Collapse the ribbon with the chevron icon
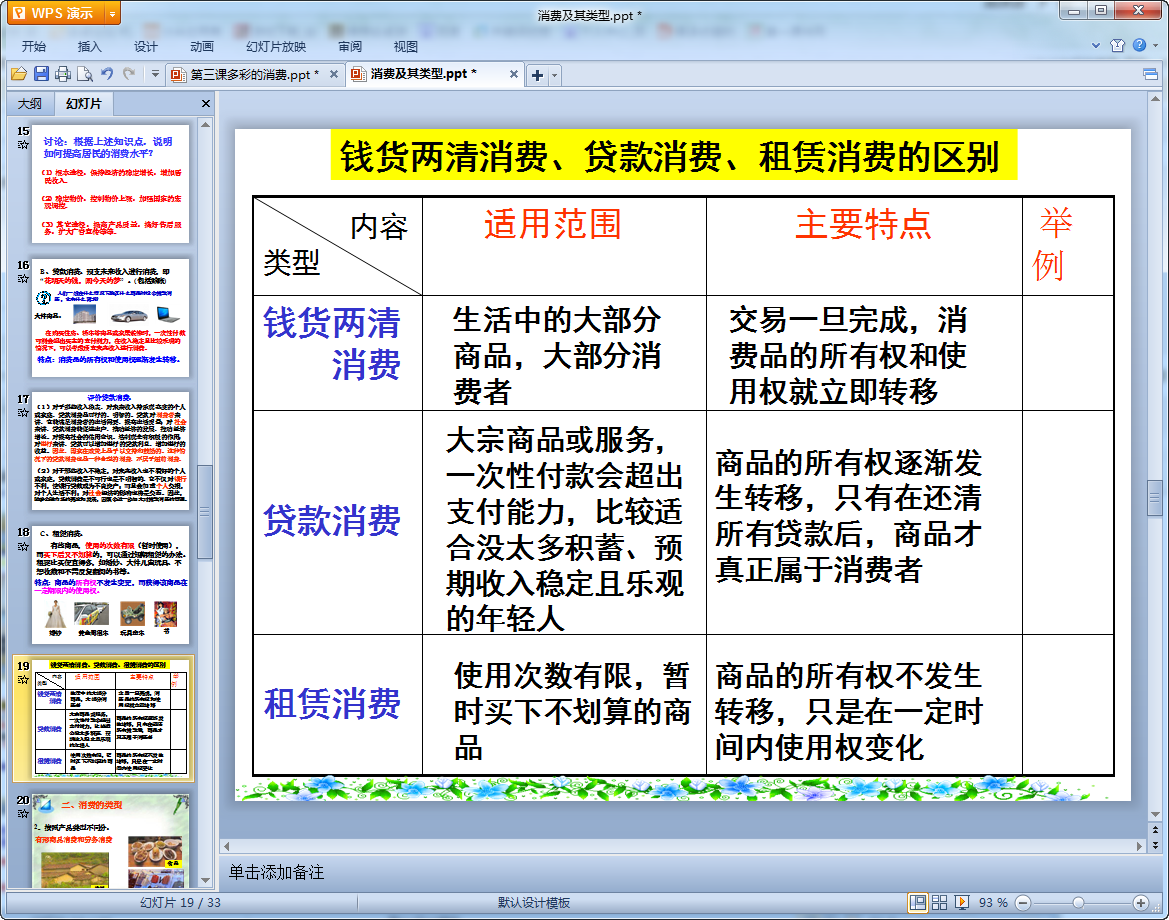The width and height of the screenshot is (1169, 920). click(x=1096, y=45)
